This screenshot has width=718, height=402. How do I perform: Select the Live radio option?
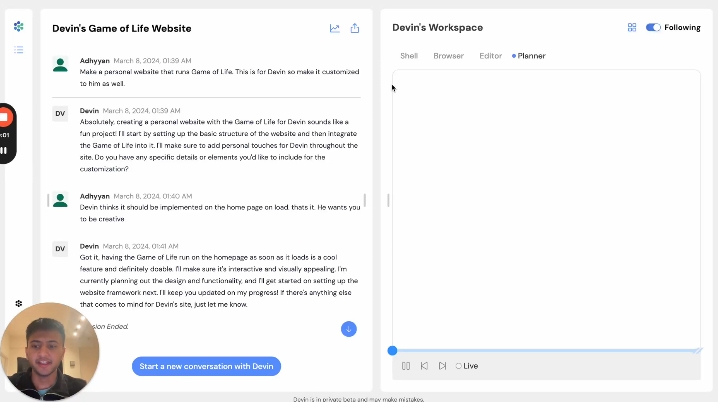click(x=459, y=366)
